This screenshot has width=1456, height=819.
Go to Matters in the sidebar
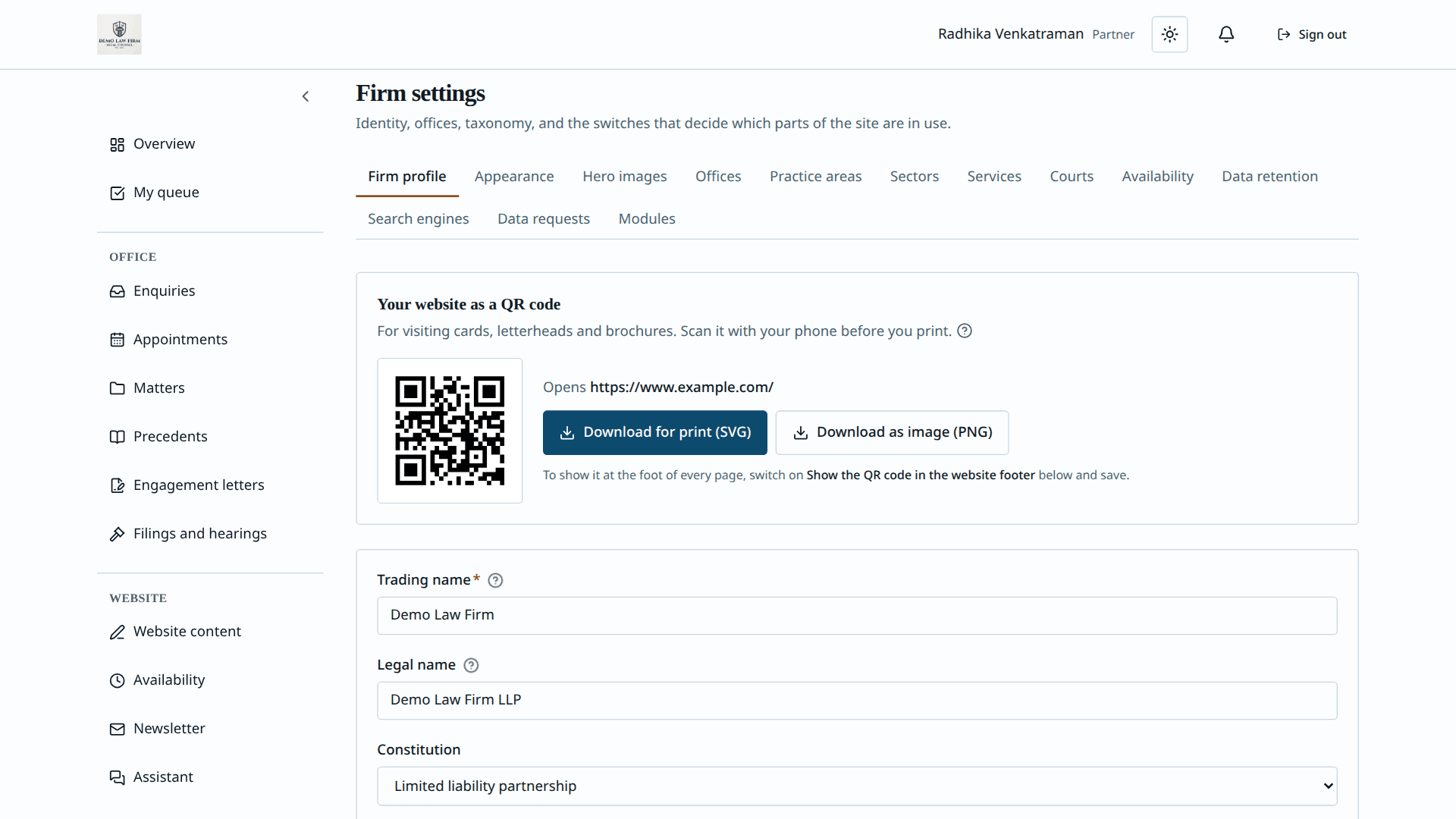210,388
